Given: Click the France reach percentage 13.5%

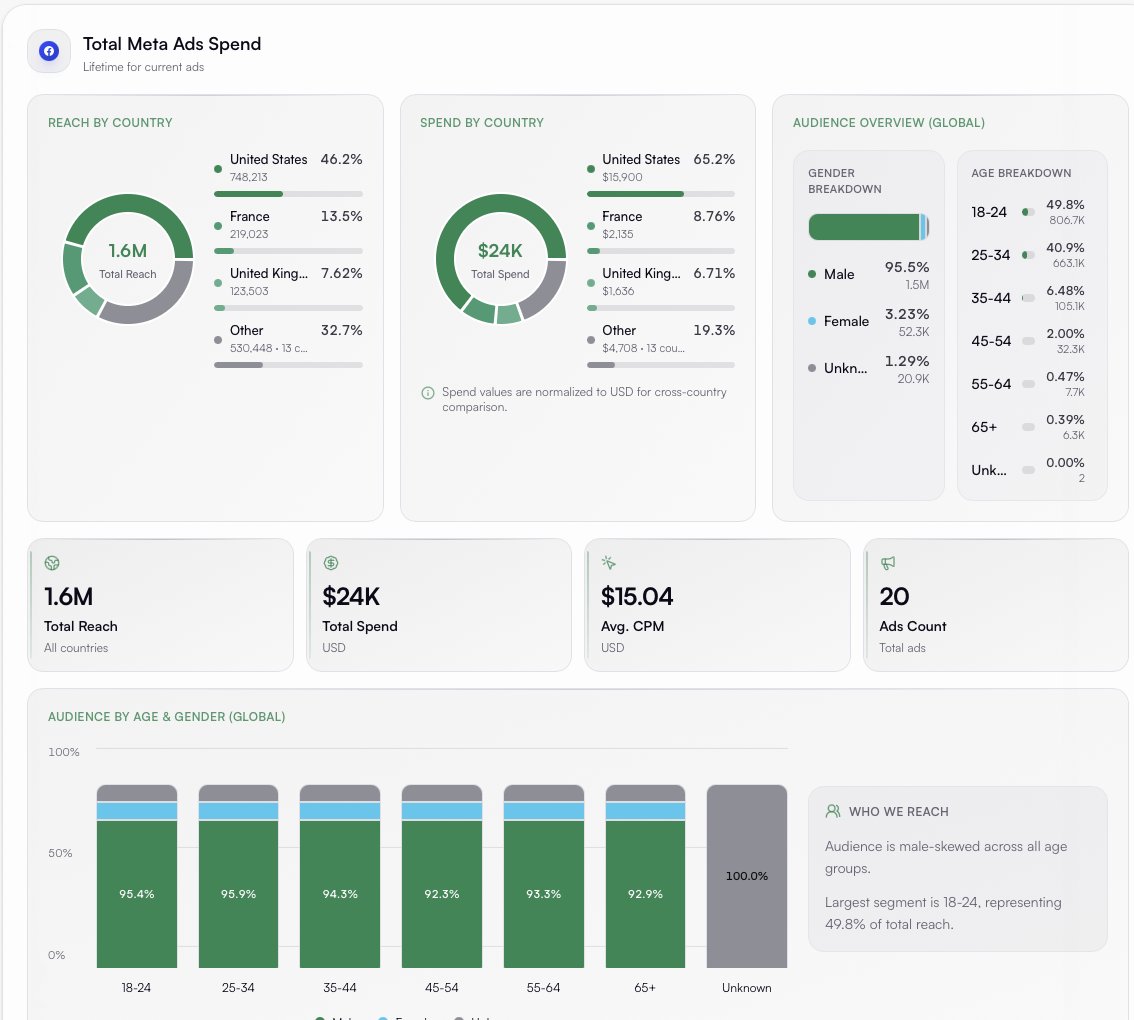Looking at the screenshot, I should click(x=341, y=216).
